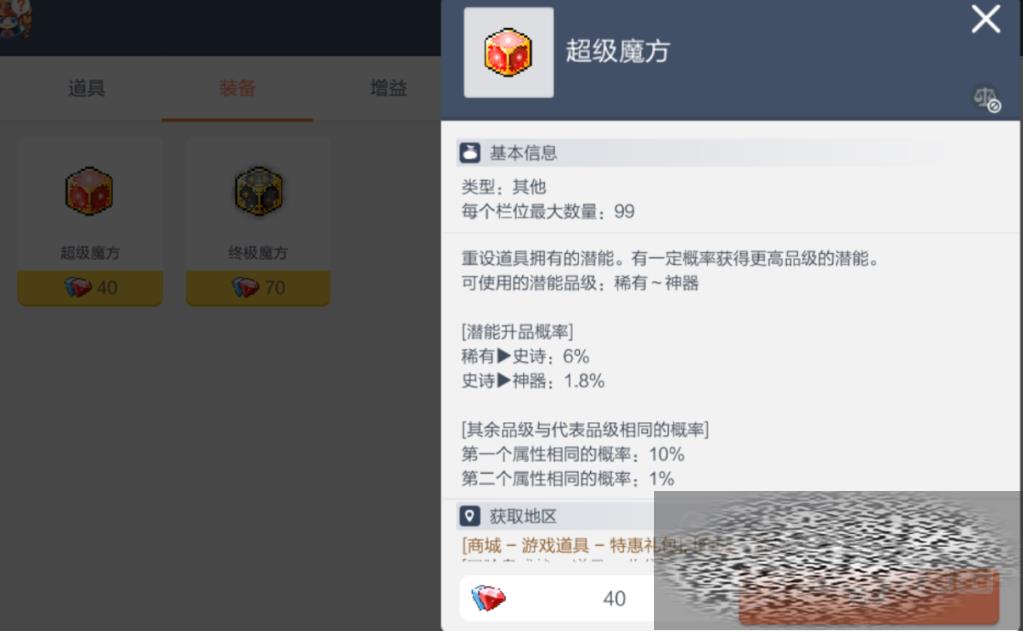Click the character avatar in top-left corner
1023x631 pixels.
(14, 18)
